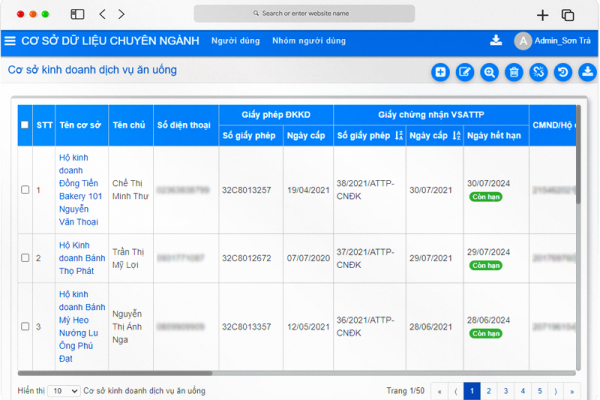
Task: Select current page 1 button
Action: tap(472, 391)
